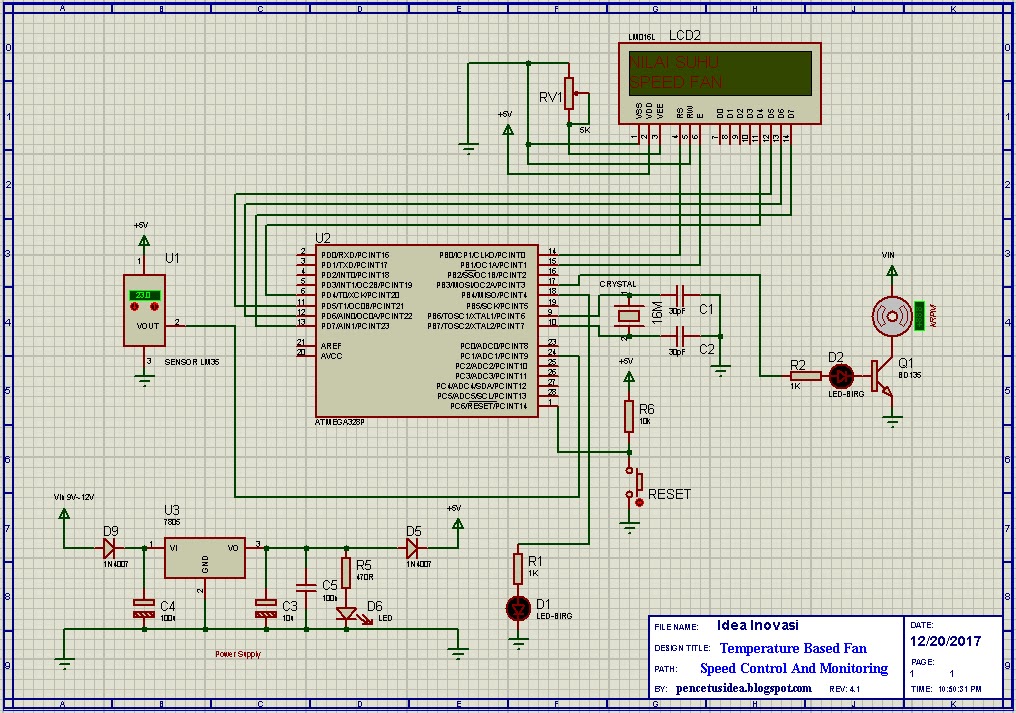This screenshot has height=713, width=1016.
Task: Click the LED-BIRG D1 indicator
Action: coord(518,607)
